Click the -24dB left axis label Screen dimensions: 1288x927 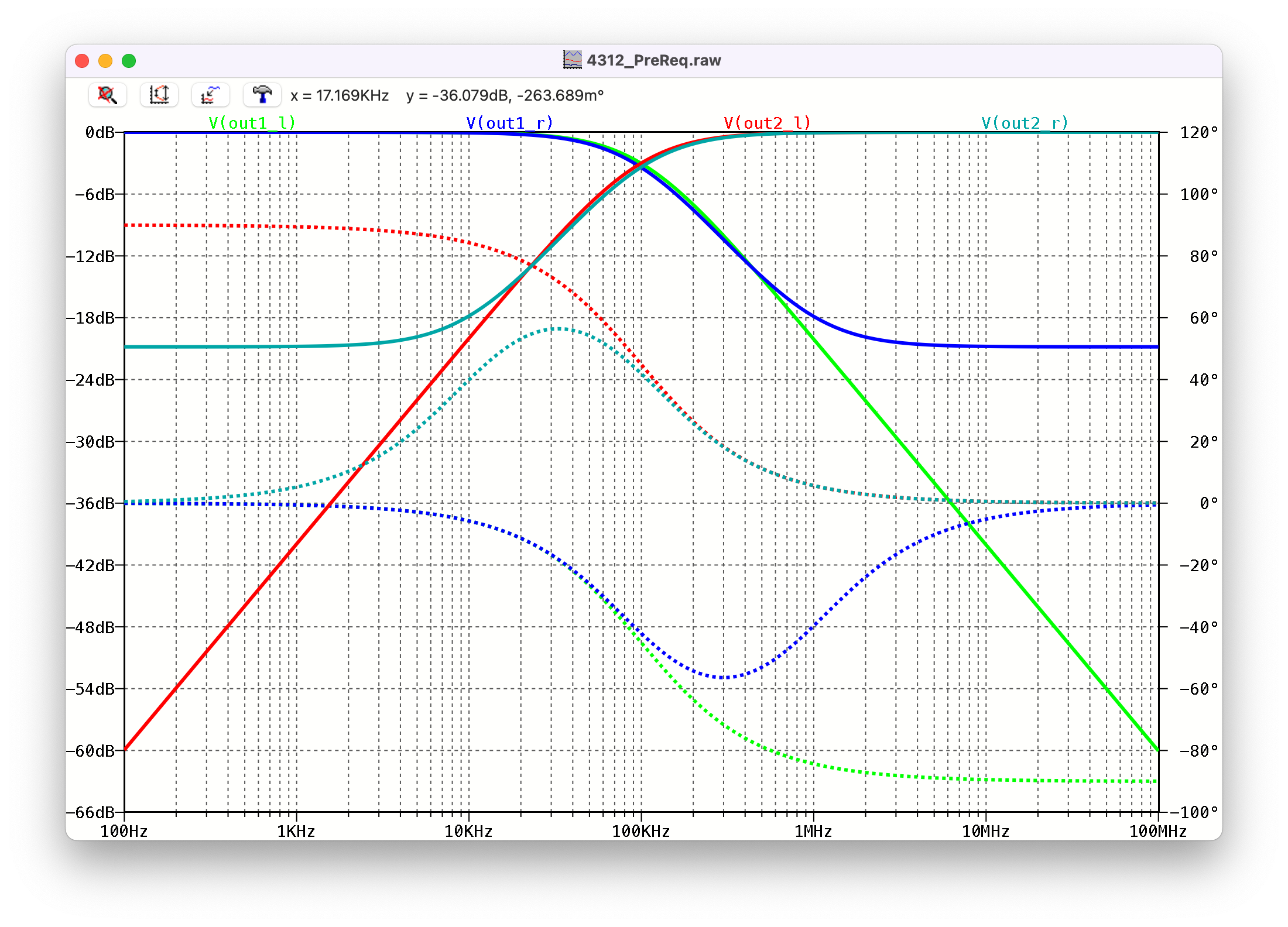(91, 380)
